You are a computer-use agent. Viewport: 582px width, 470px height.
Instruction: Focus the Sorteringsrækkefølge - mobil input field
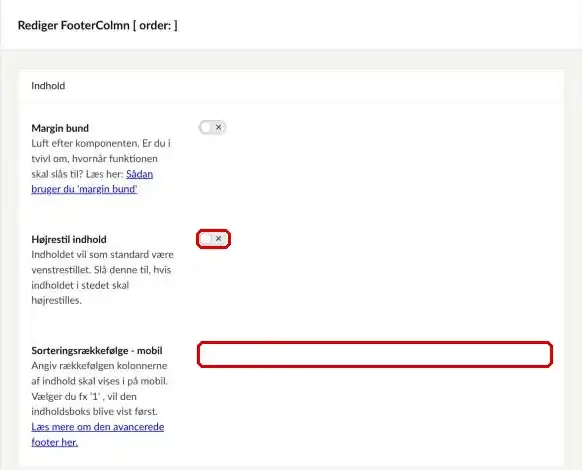click(375, 355)
